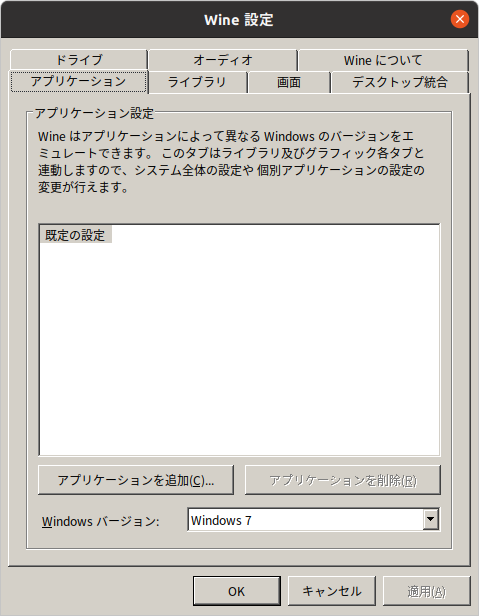Image resolution: width=479 pixels, height=616 pixels.
Task: Click アプリケーションを追加(C)... button
Action: click(x=136, y=480)
